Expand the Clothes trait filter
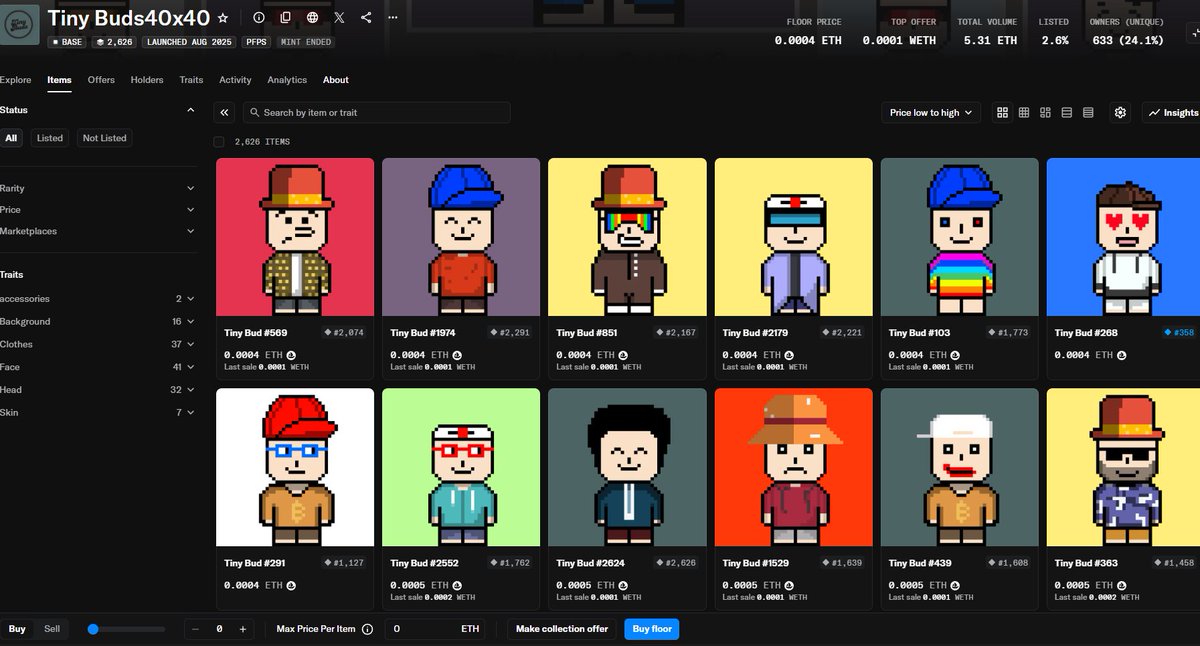 click(97, 344)
